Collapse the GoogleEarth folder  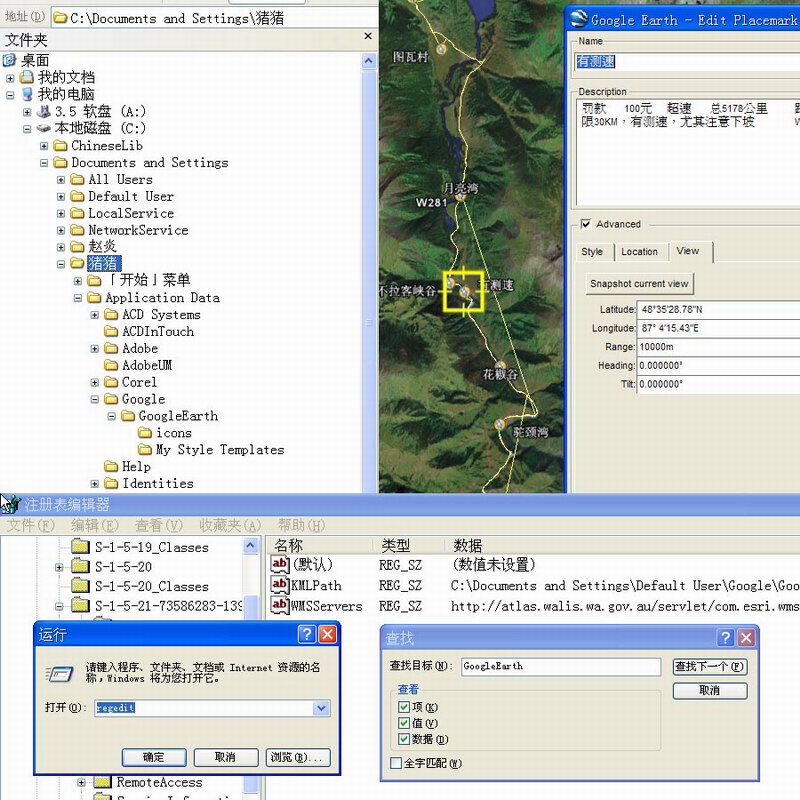pos(111,416)
